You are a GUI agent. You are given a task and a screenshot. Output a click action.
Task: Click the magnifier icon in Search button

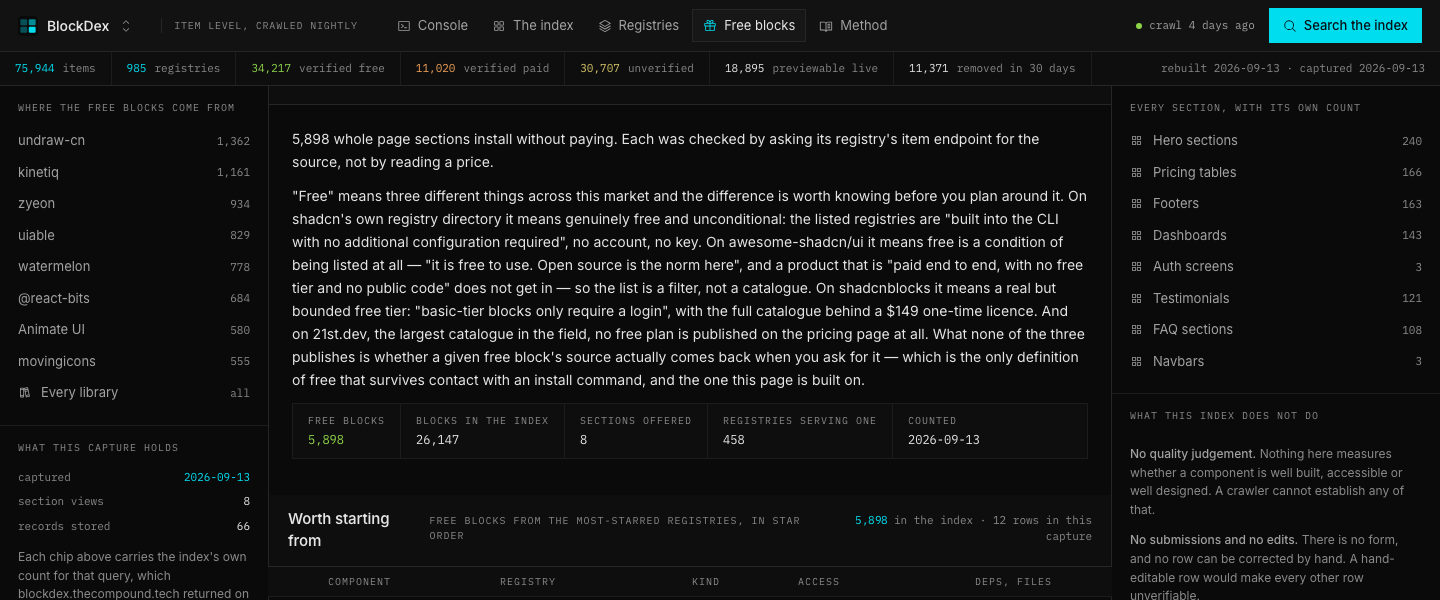[x=1290, y=26]
